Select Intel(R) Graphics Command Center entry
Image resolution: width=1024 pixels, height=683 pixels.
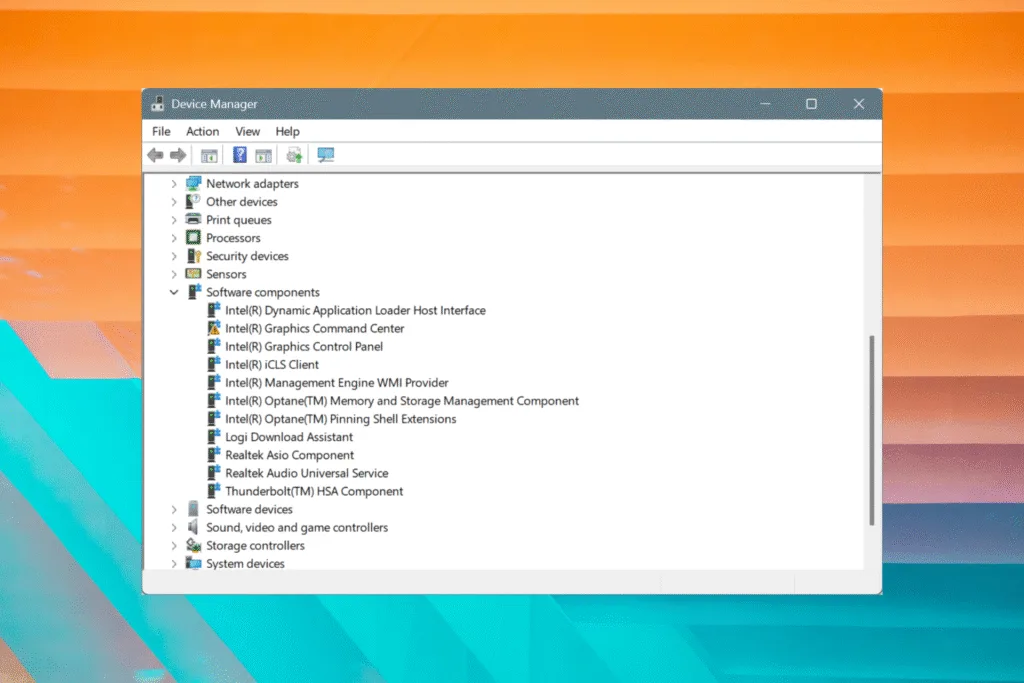click(315, 328)
